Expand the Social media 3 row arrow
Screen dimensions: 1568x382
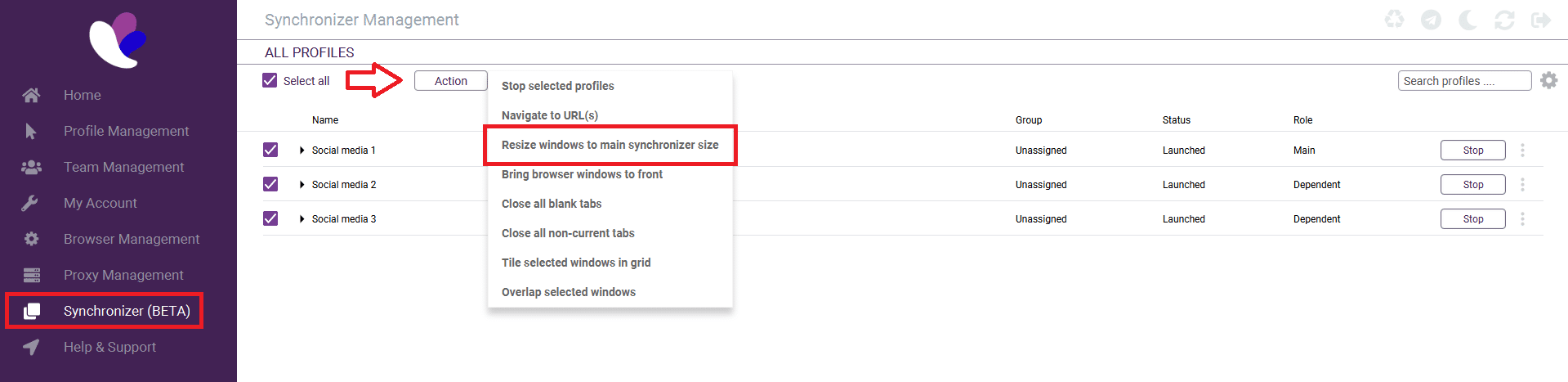[302, 219]
